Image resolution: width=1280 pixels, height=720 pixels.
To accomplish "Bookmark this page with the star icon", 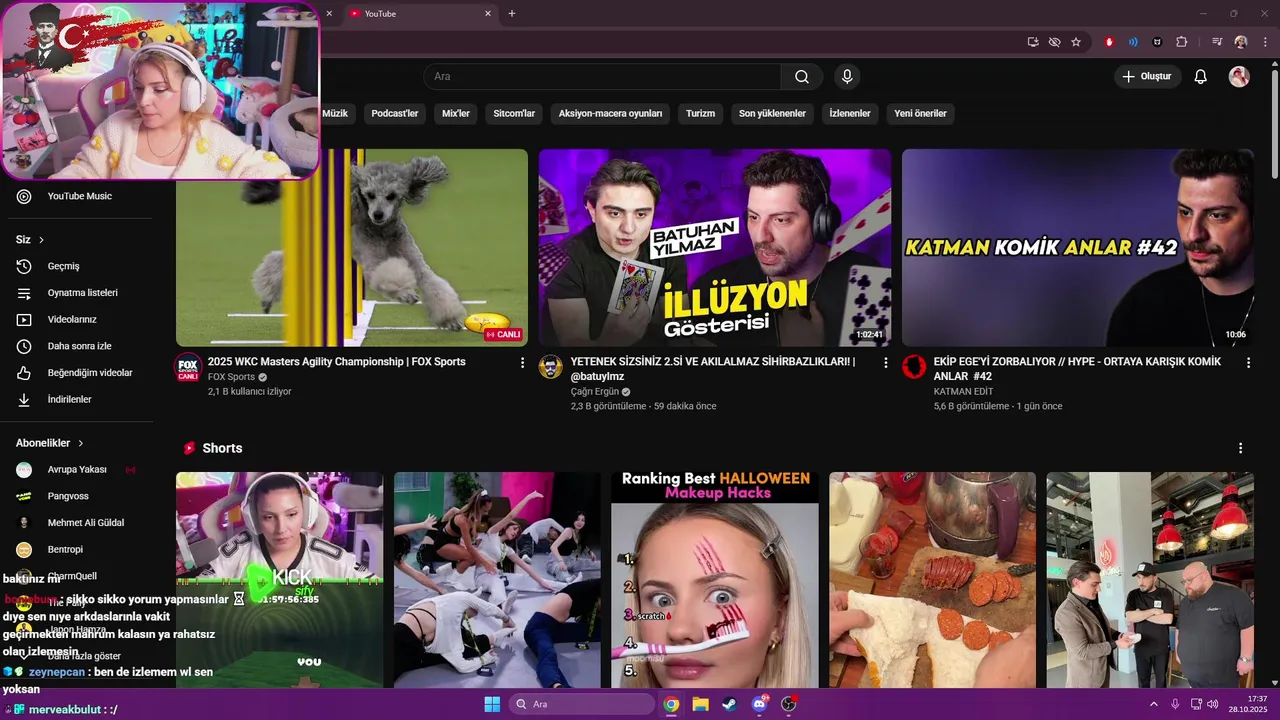I will point(1076,42).
